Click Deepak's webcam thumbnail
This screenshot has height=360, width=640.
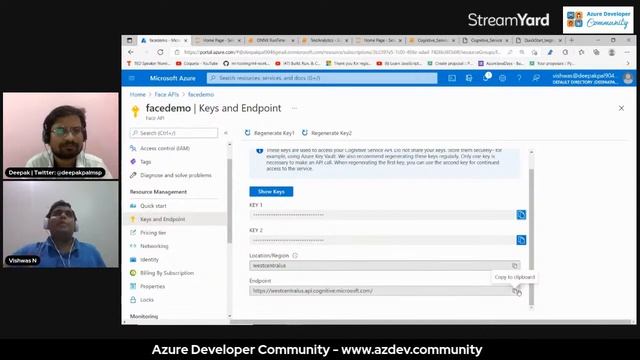pos(61,136)
